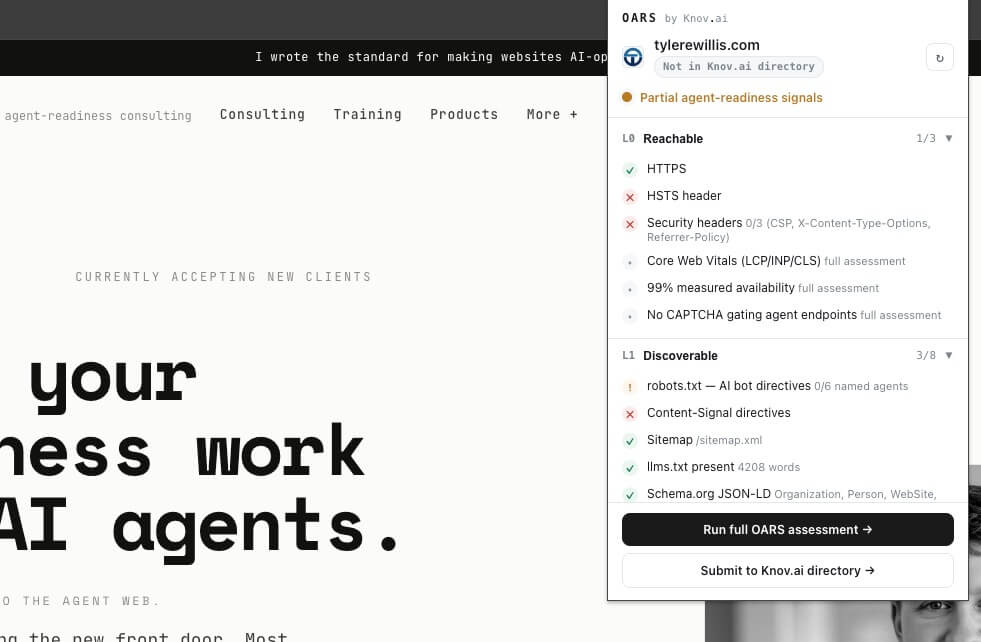Select llms.txt present 4208 words row
This screenshot has height=642, width=981.
point(723,467)
